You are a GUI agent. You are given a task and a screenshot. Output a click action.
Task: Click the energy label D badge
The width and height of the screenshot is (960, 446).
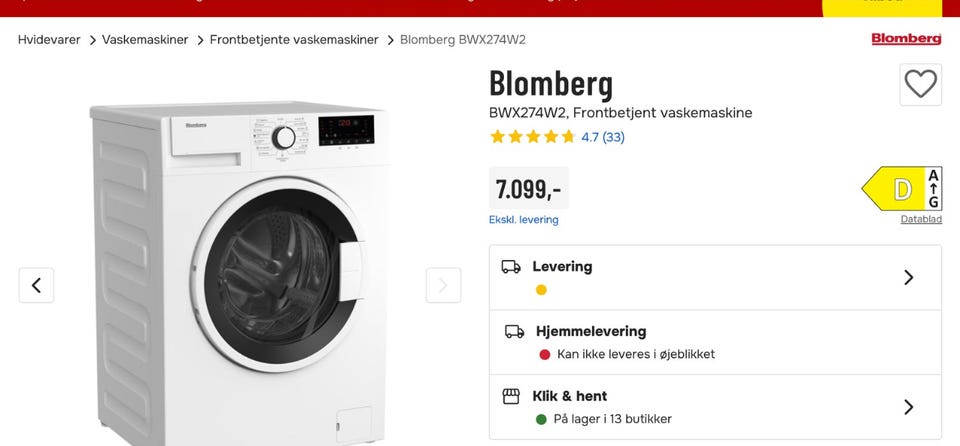click(x=900, y=188)
